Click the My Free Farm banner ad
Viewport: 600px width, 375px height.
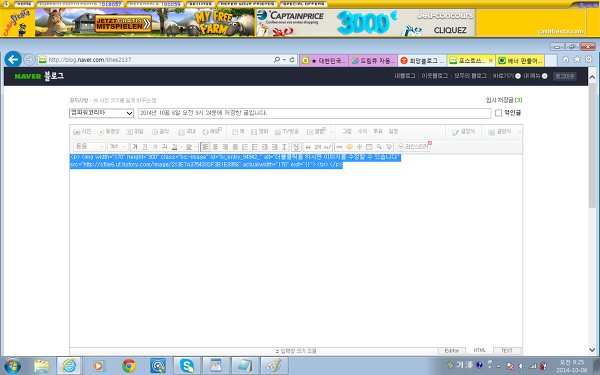point(145,23)
